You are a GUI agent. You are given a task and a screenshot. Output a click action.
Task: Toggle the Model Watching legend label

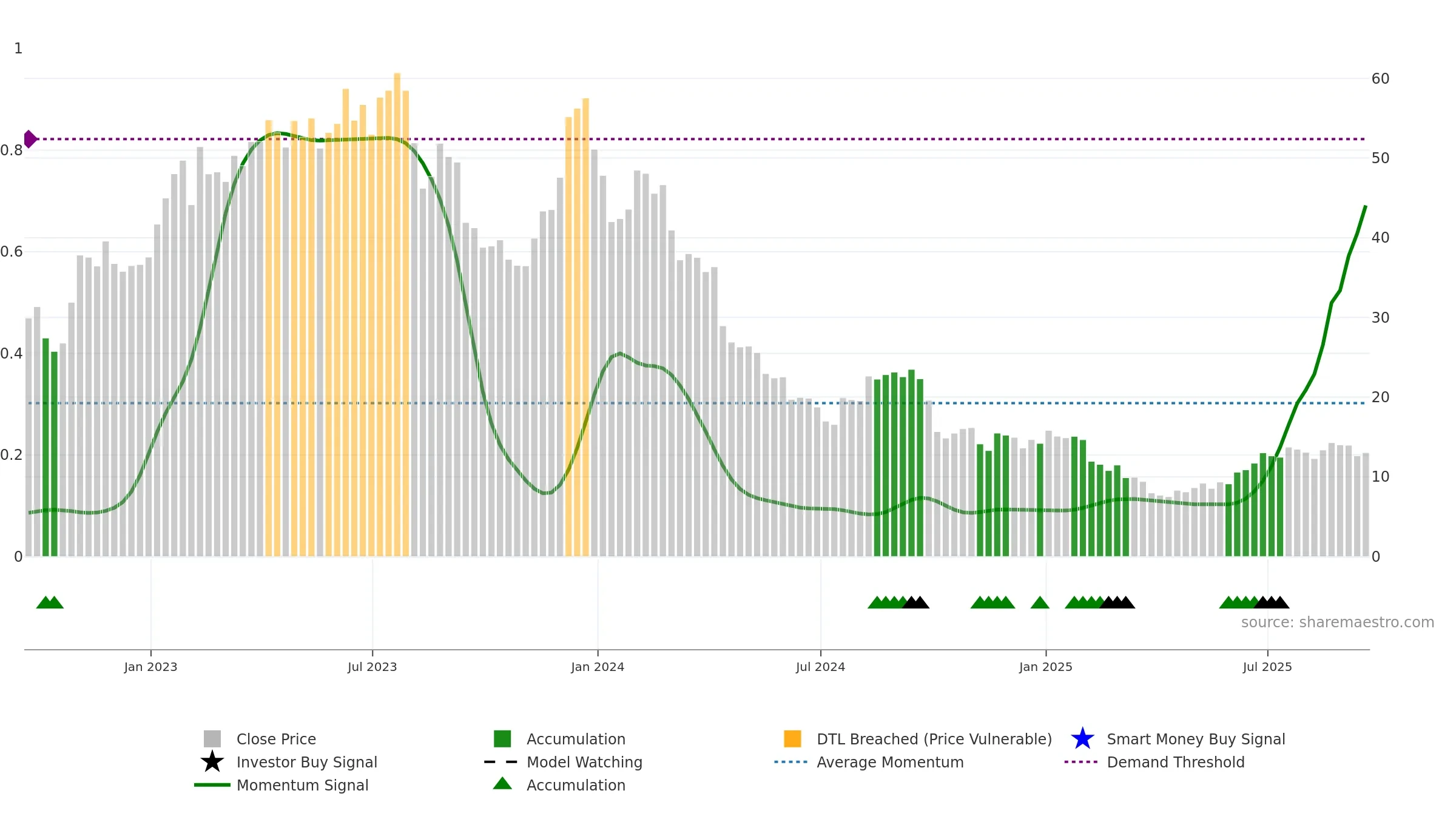coord(584,762)
